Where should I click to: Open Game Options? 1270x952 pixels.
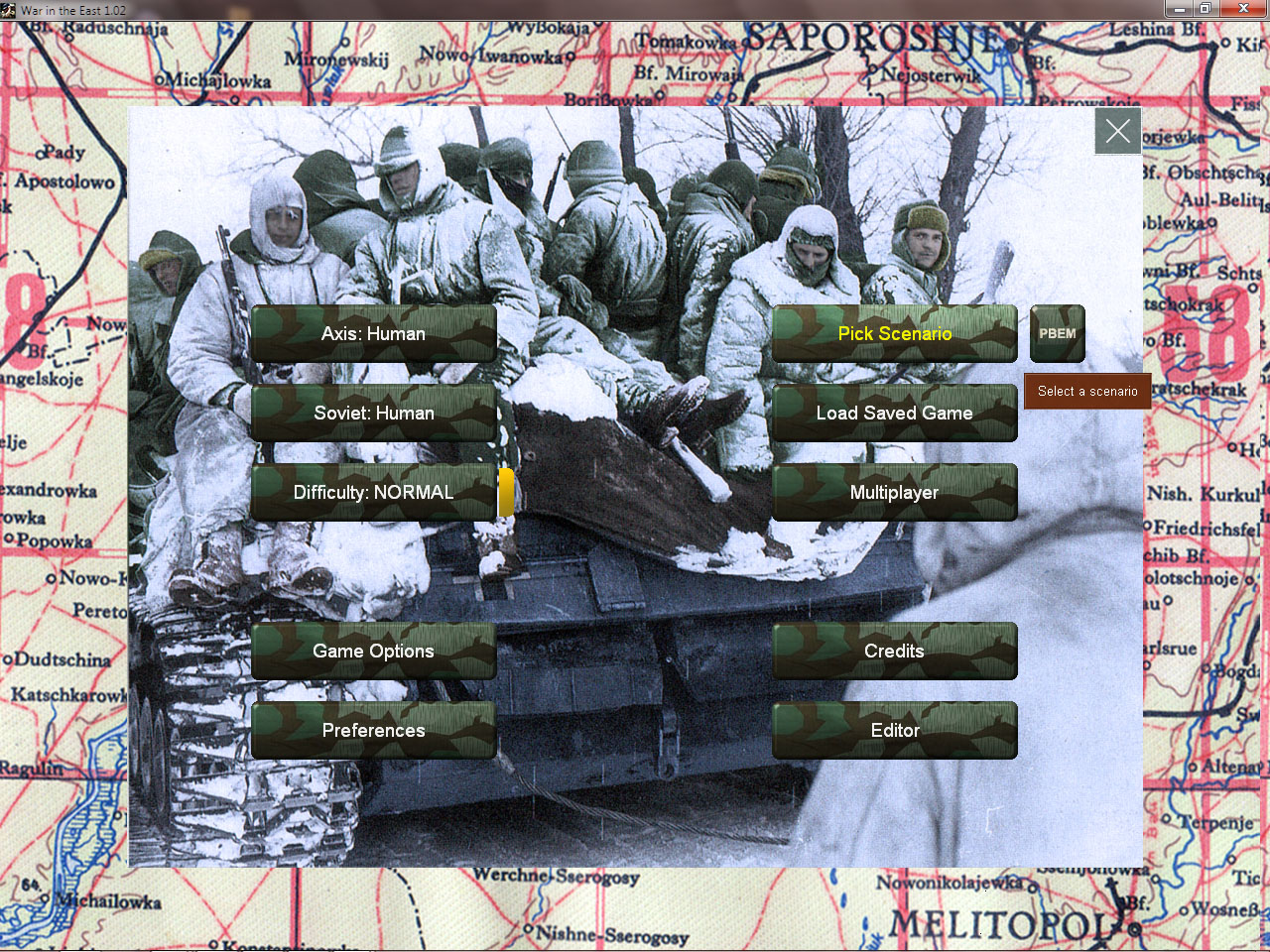(374, 652)
